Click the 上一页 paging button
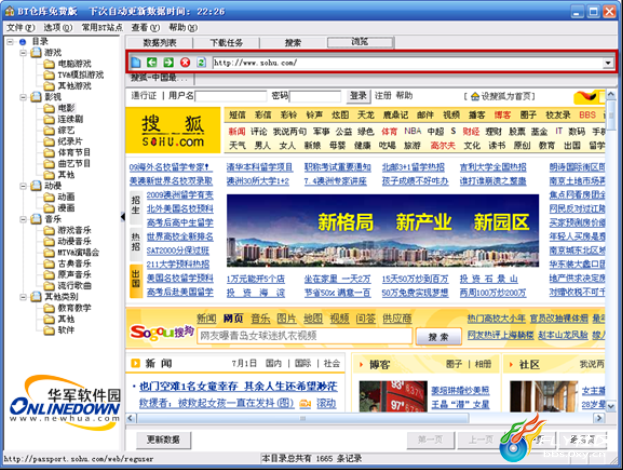The image size is (623, 470). [481, 439]
